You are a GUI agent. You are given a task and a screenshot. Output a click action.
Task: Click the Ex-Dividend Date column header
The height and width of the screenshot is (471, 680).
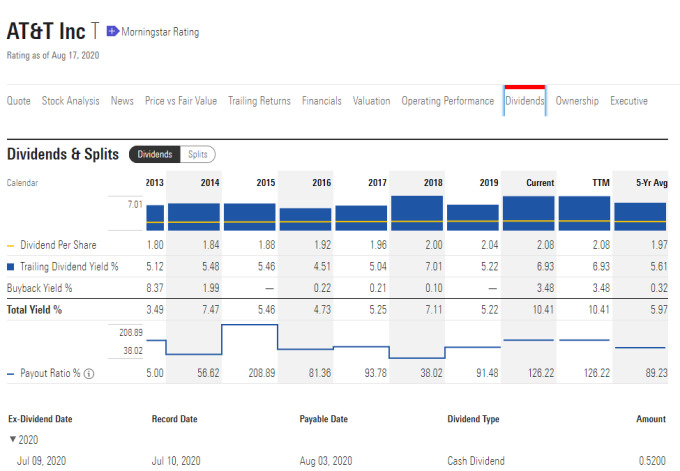(40, 419)
